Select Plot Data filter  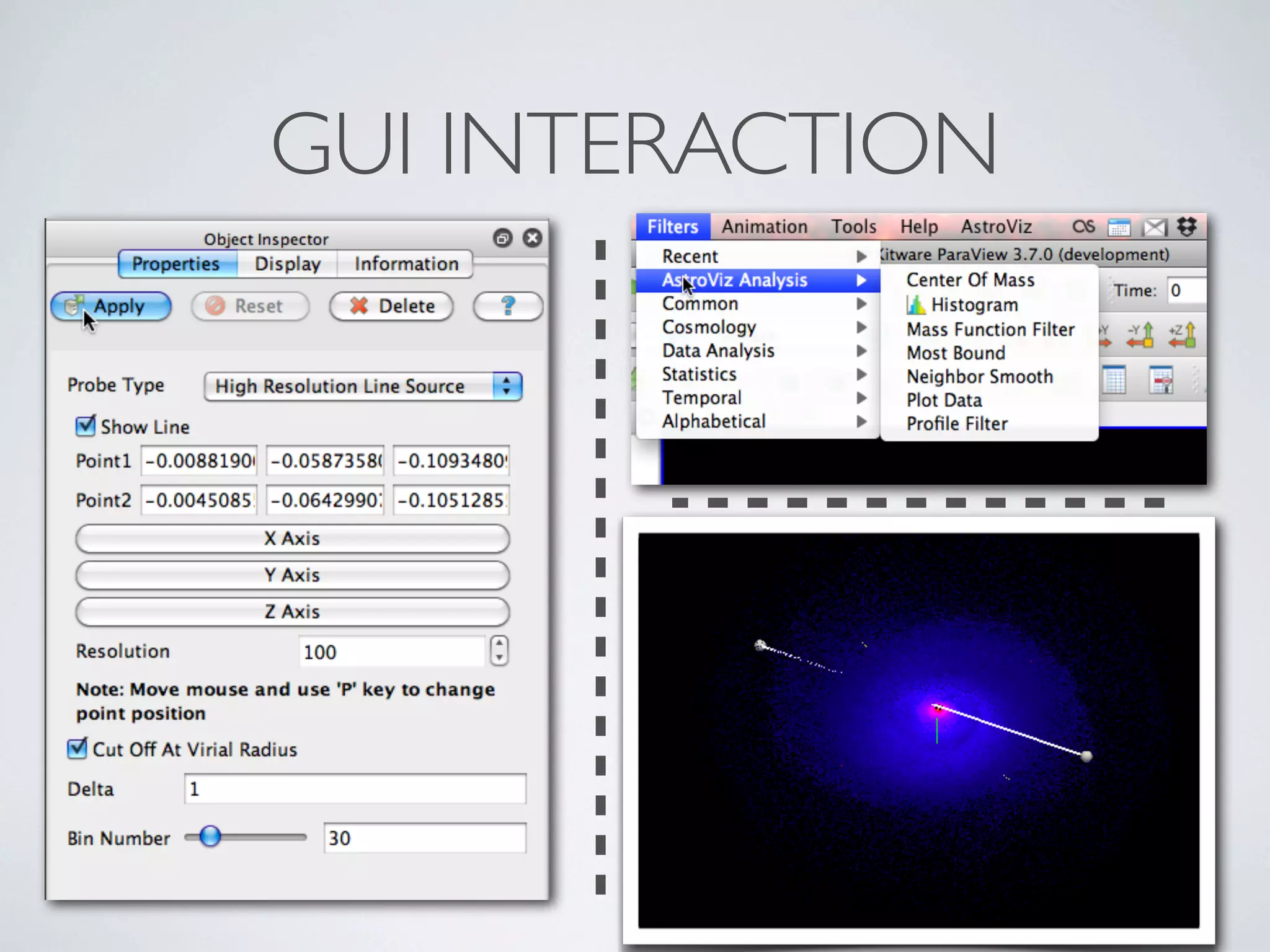click(x=944, y=400)
